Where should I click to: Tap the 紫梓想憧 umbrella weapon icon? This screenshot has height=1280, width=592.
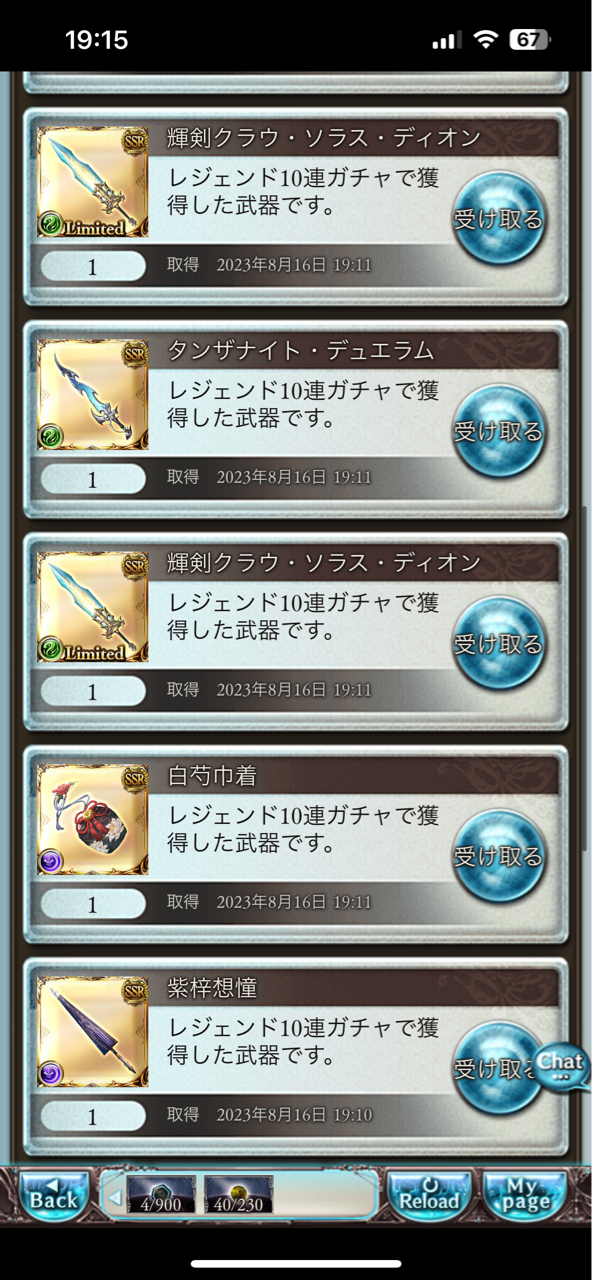pos(93,1032)
